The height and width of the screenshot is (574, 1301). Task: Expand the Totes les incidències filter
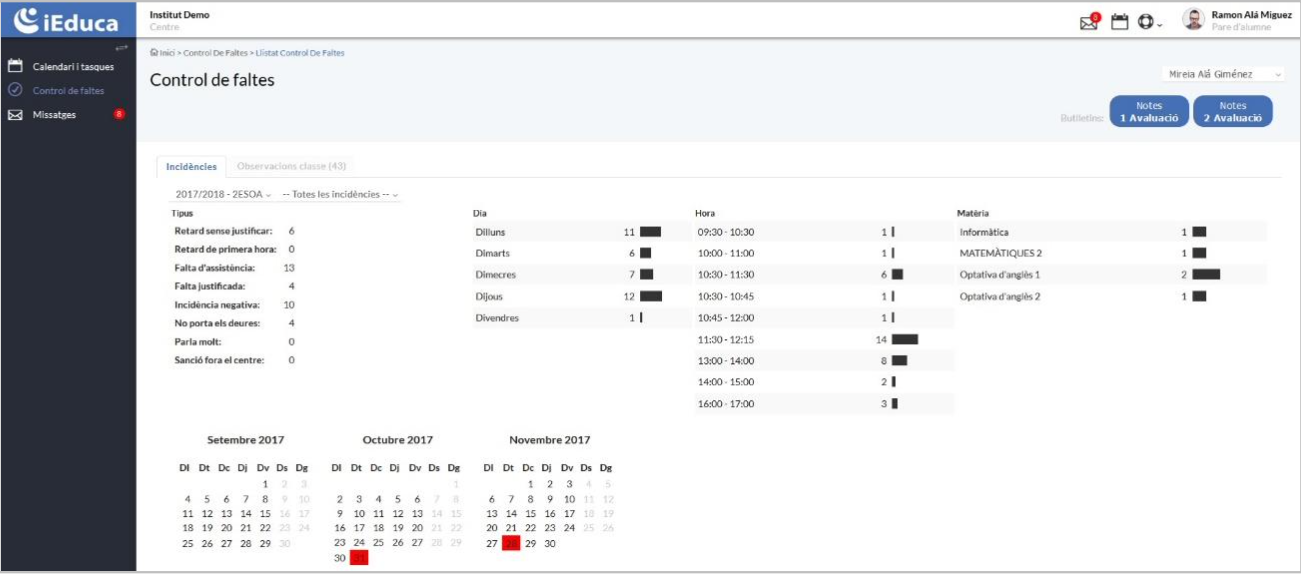pos(340,193)
